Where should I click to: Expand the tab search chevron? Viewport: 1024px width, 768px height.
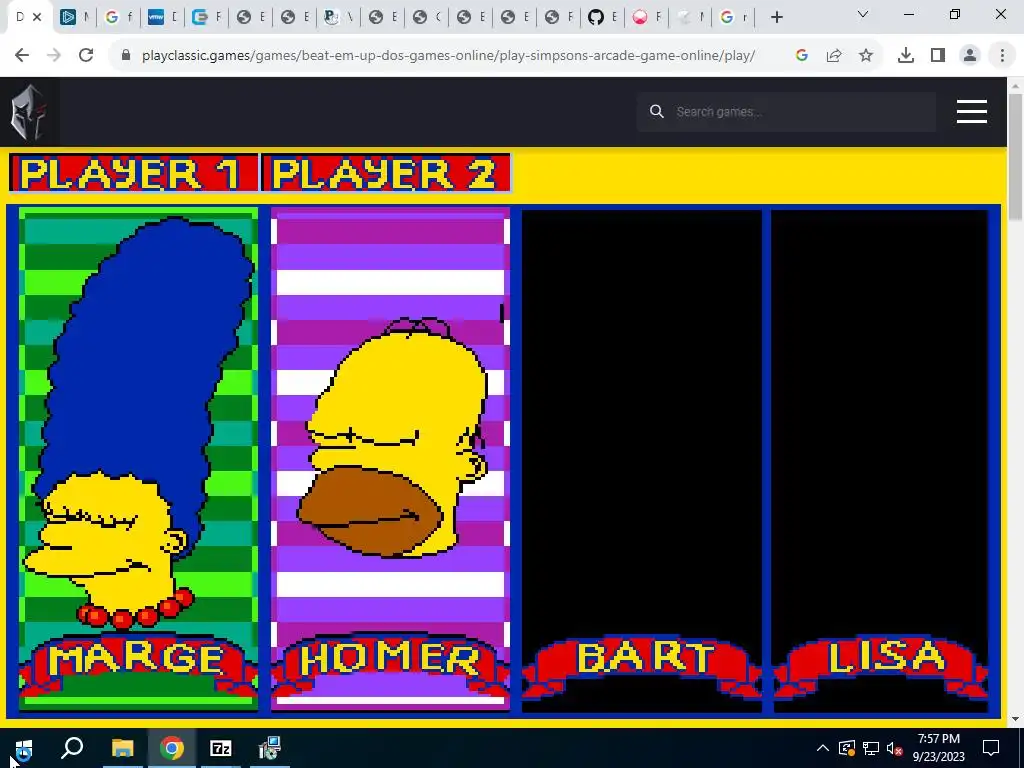[863, 14]
